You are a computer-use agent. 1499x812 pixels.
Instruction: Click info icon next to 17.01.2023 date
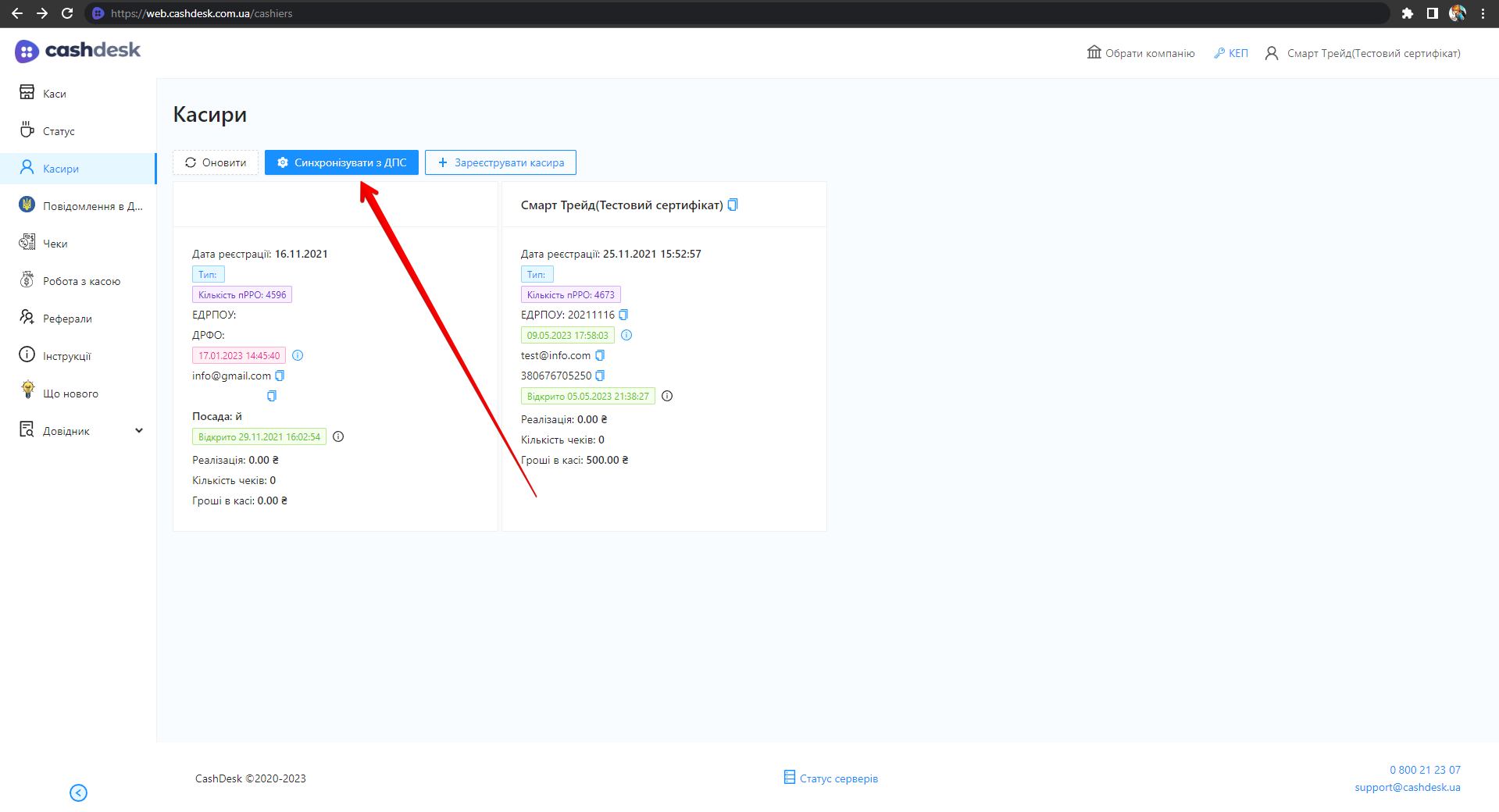point(298,355)
